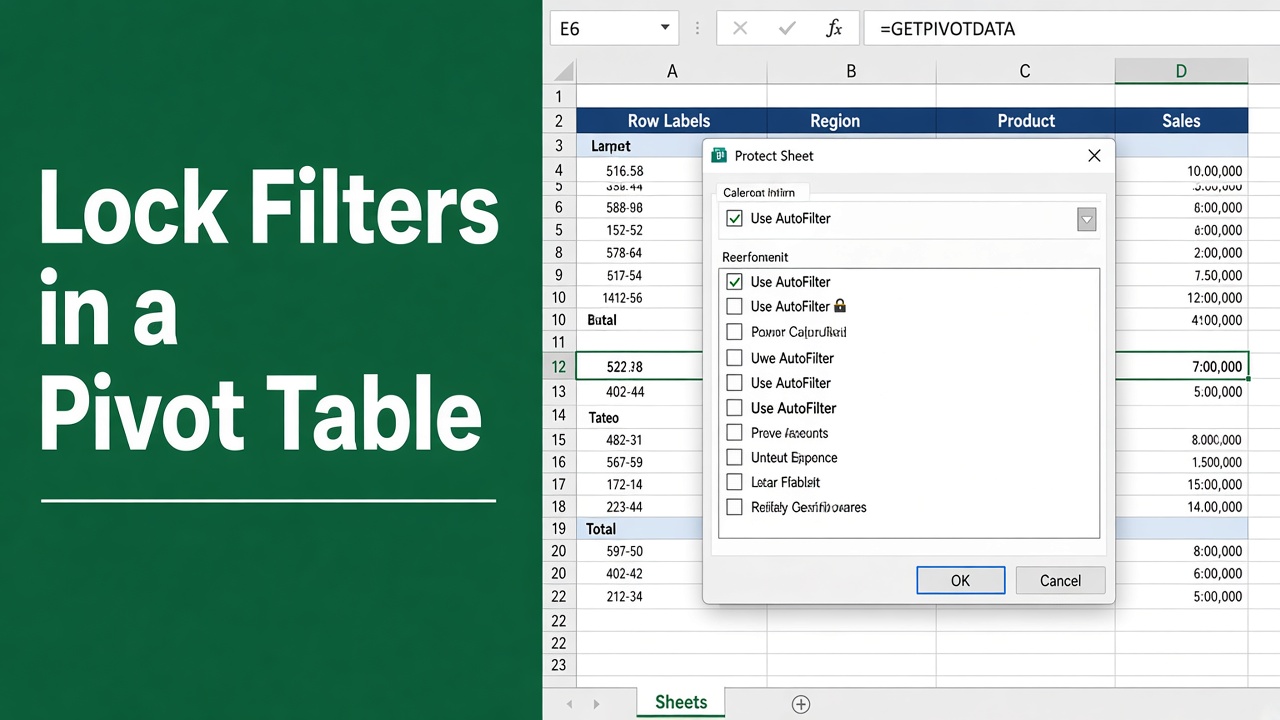Add a new sheet with plus icon
The image size is (1280, 720).
pos(800,704)
